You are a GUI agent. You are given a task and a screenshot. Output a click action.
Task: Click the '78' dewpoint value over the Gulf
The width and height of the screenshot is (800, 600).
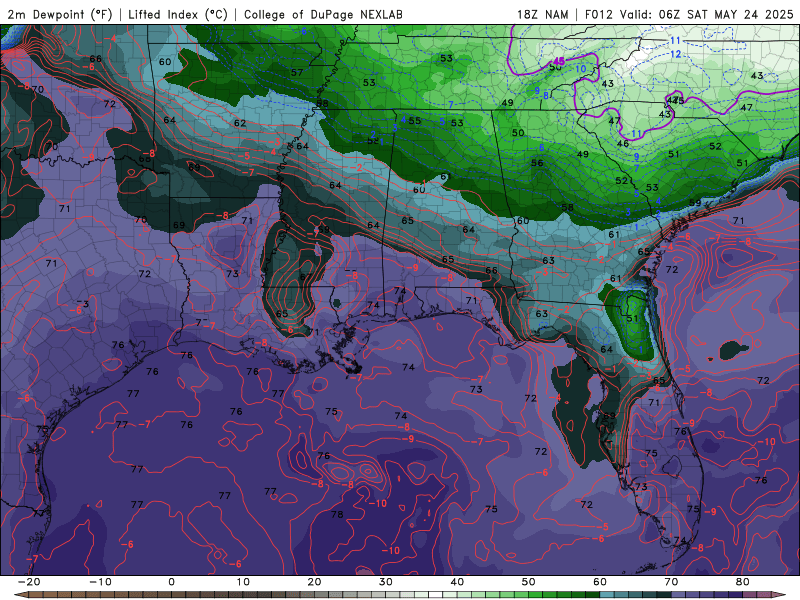(337, 514)
